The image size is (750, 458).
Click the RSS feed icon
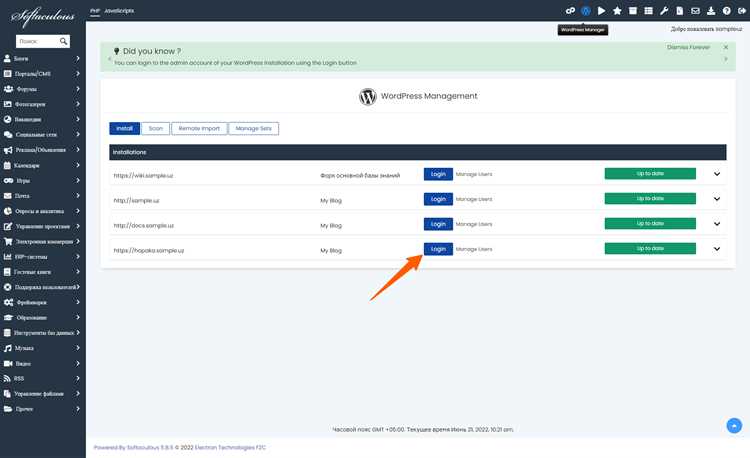pyautogui.click(x=7, y=378)
